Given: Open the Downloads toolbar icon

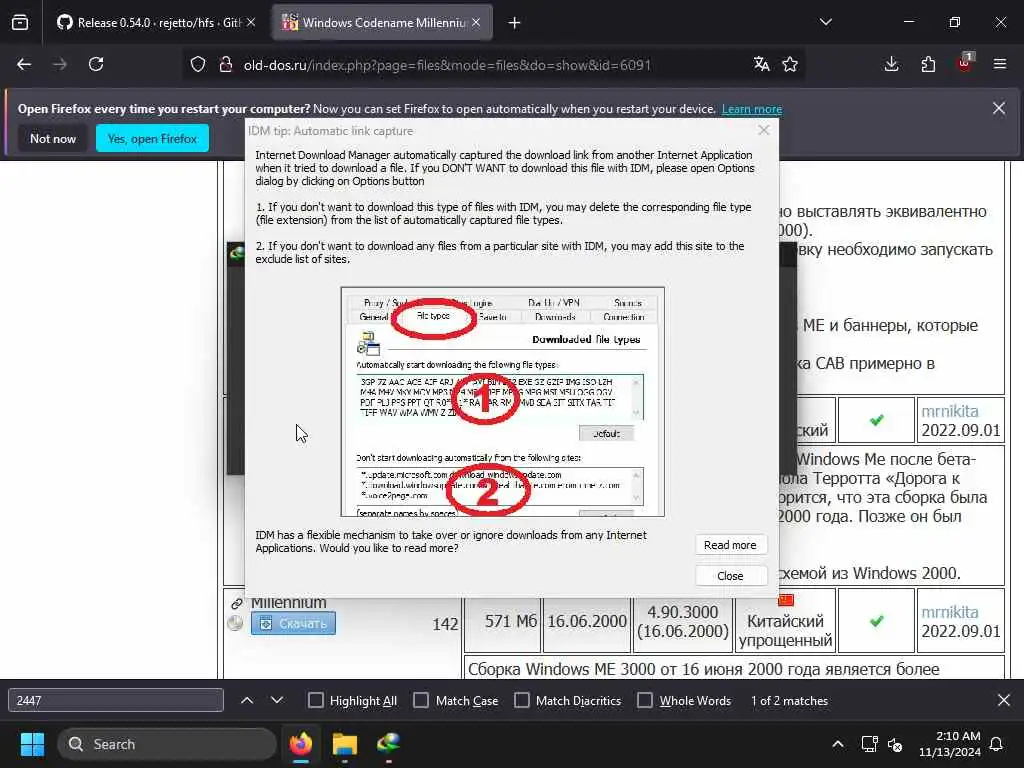Looking at the screenshot, I should 891,64.
